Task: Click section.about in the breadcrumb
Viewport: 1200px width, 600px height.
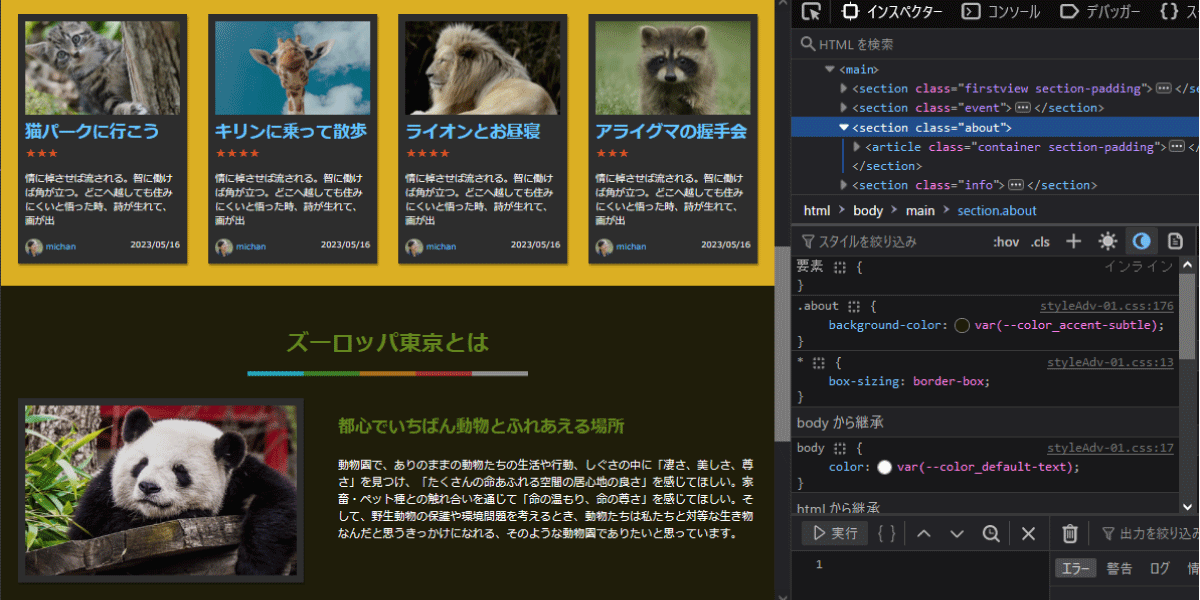Action: pos(997,211)
